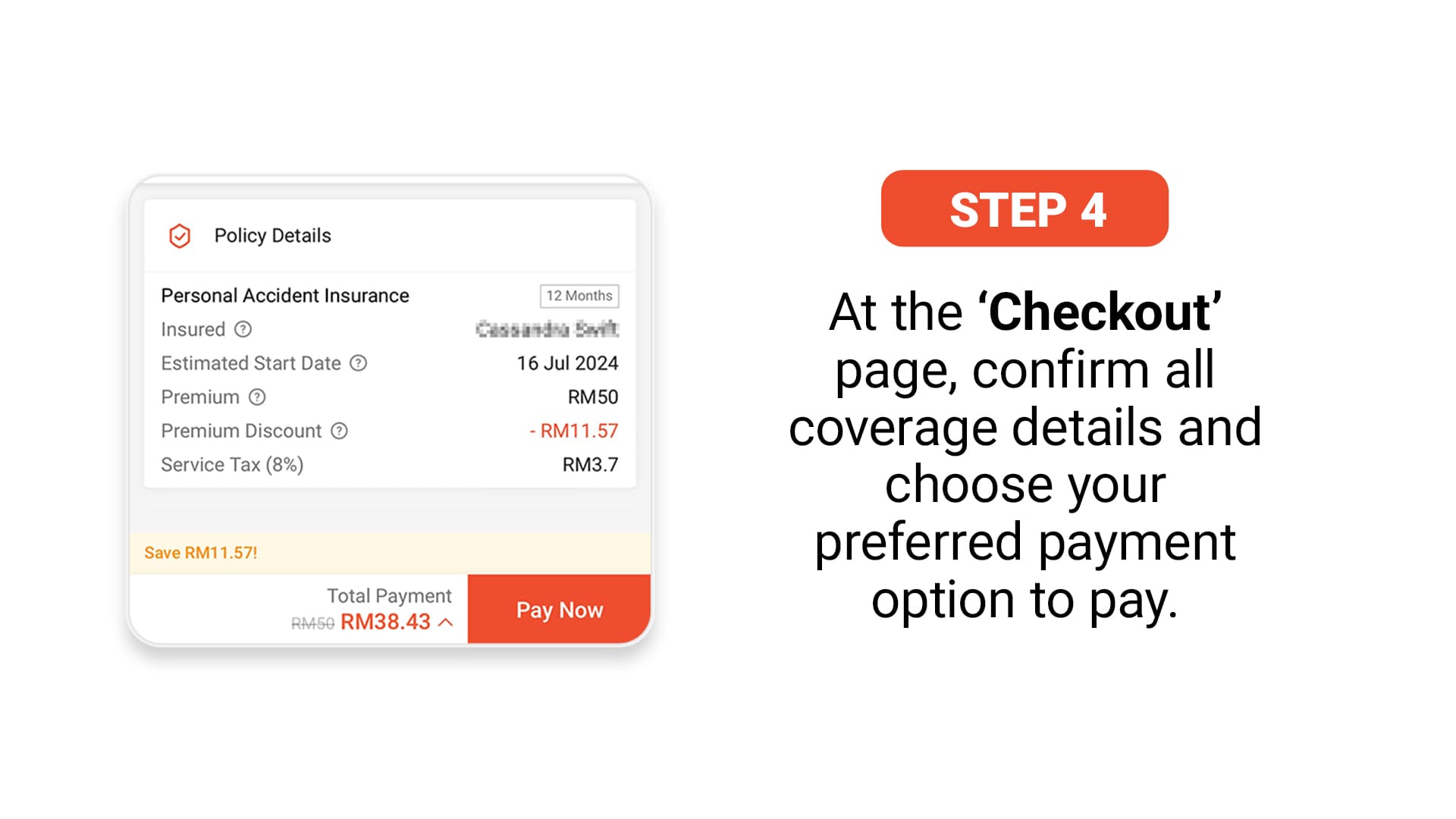Click the Pay Now button
The image size is (1456, 819).
[x=559, y=609]
